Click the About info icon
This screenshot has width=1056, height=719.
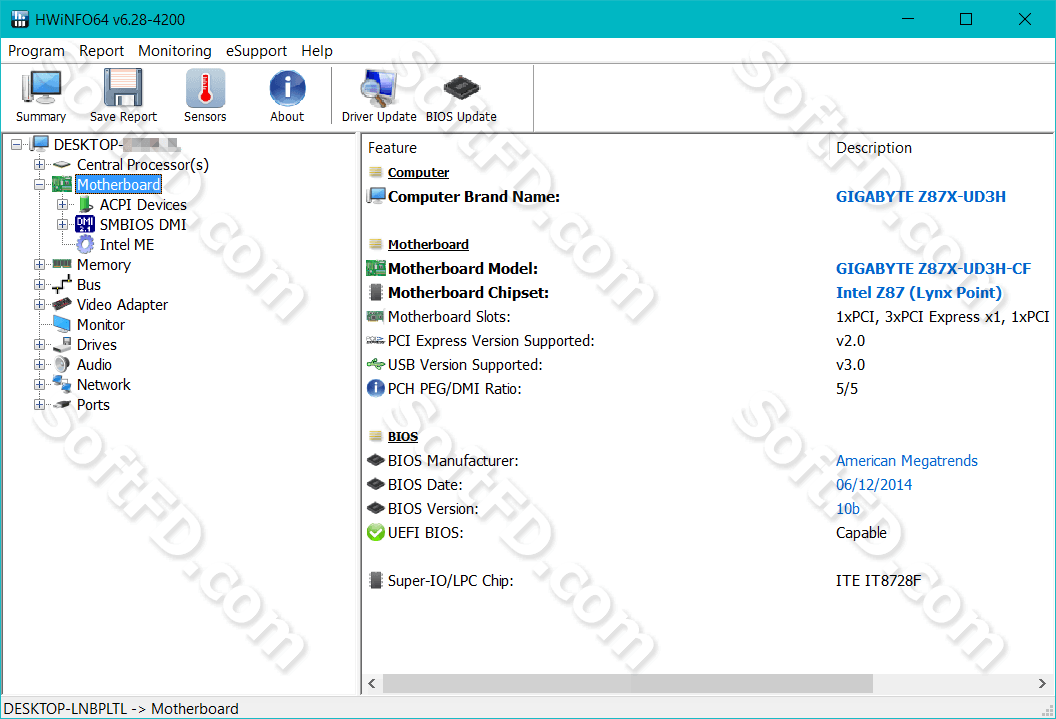288,88
